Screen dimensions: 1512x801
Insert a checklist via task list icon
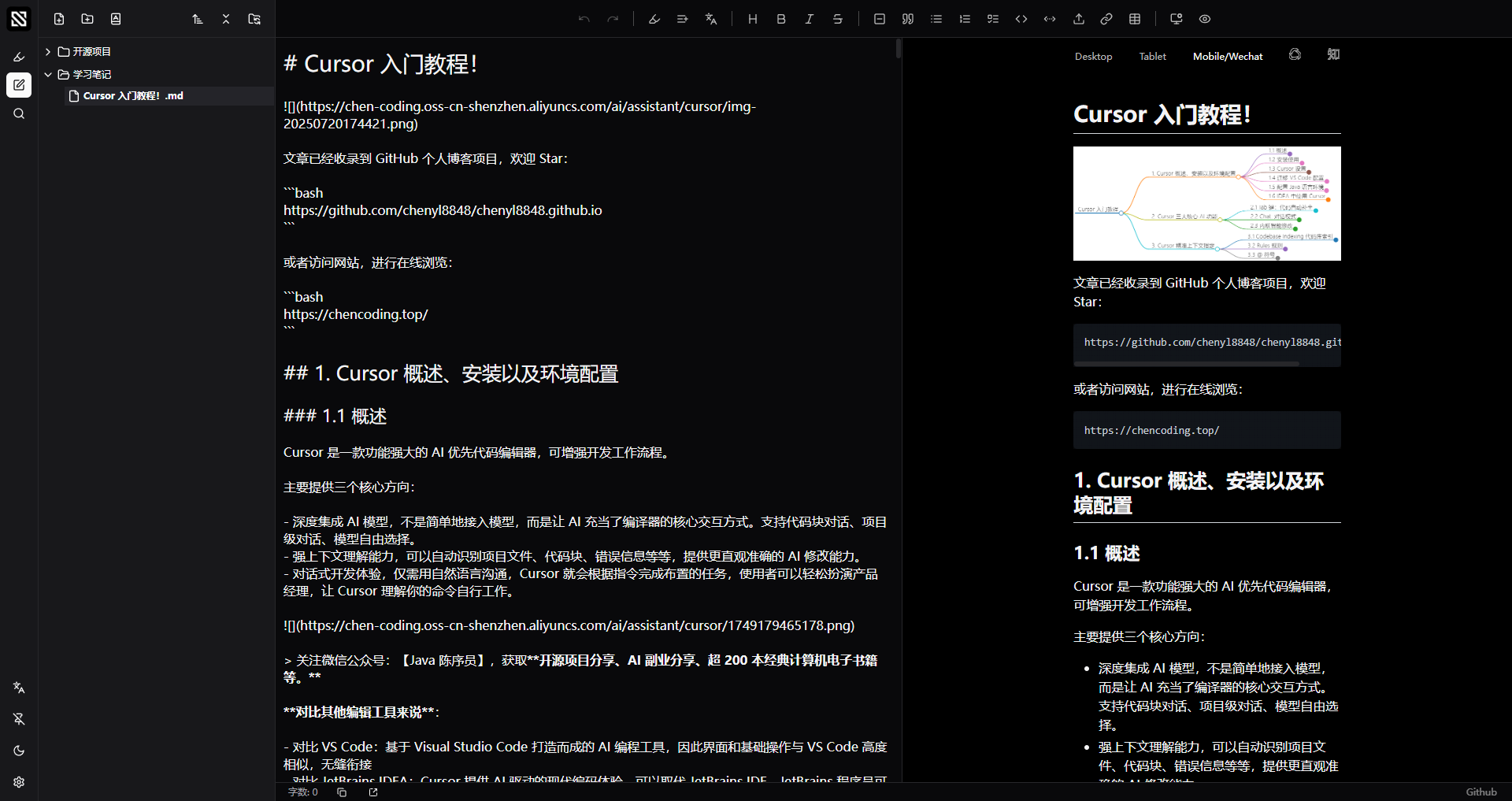tap(993, 19)
